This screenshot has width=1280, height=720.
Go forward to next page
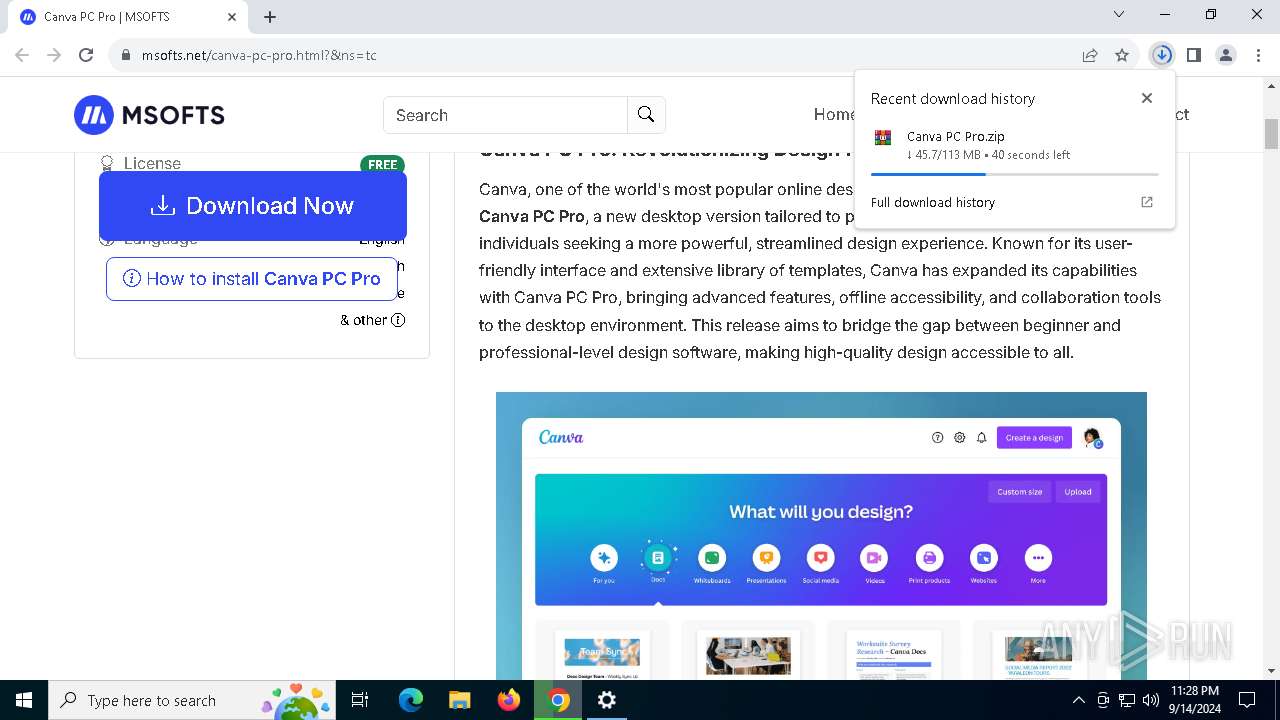point(54,55)
